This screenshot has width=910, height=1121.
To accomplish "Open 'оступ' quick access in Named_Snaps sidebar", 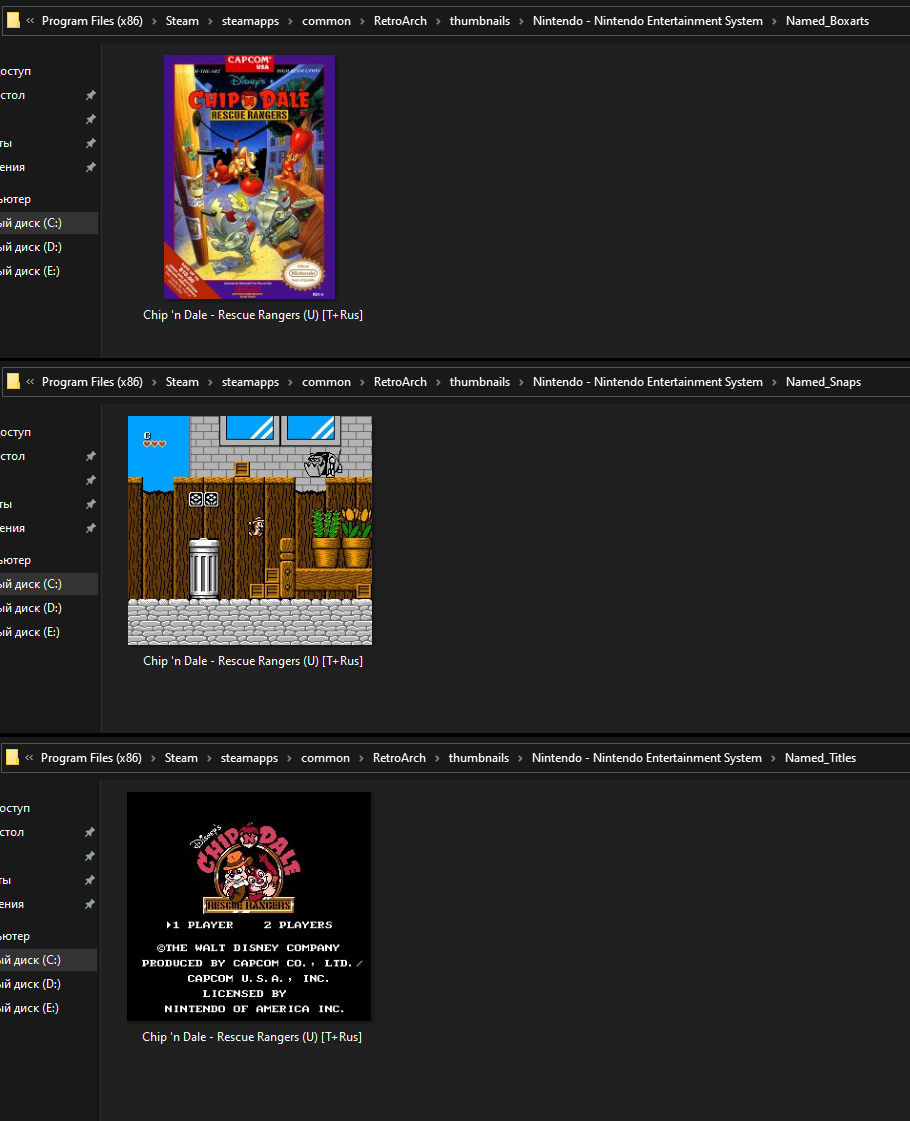I will pos(16,433).
